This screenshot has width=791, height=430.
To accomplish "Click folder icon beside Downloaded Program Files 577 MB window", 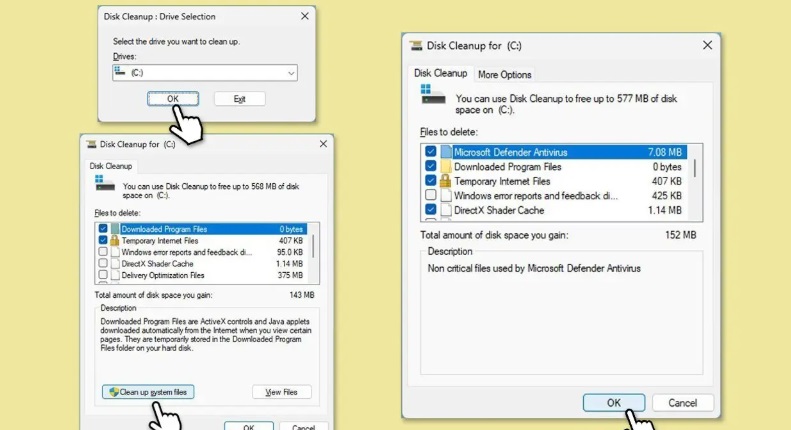I will click(x=445, y=166).
